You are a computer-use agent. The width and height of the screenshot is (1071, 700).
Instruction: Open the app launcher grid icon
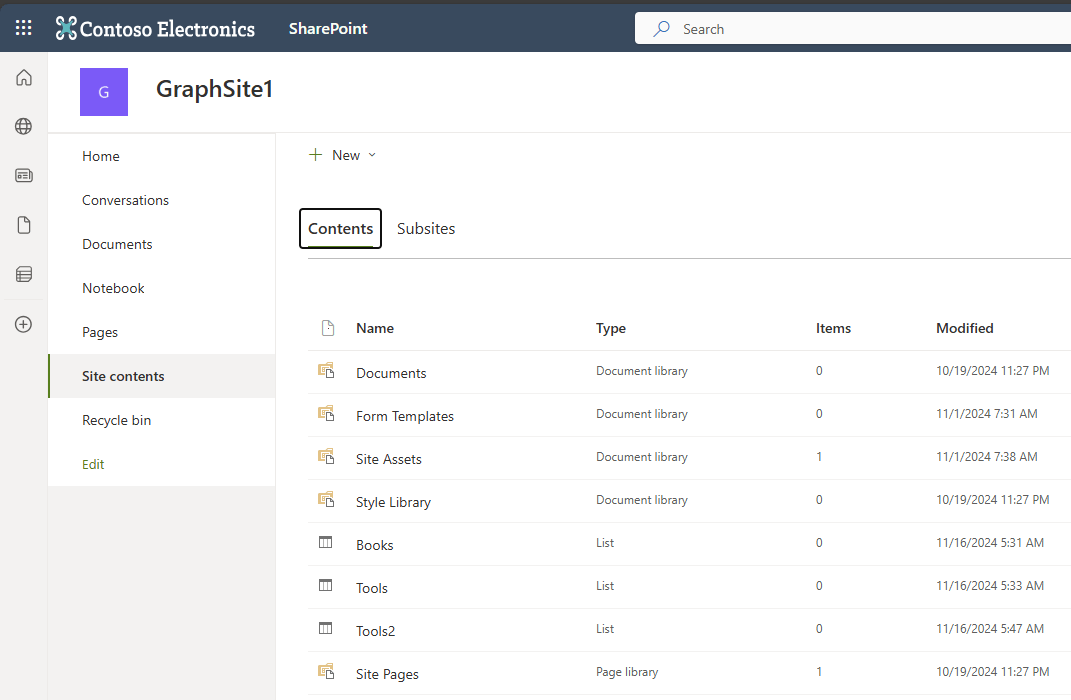23,27
